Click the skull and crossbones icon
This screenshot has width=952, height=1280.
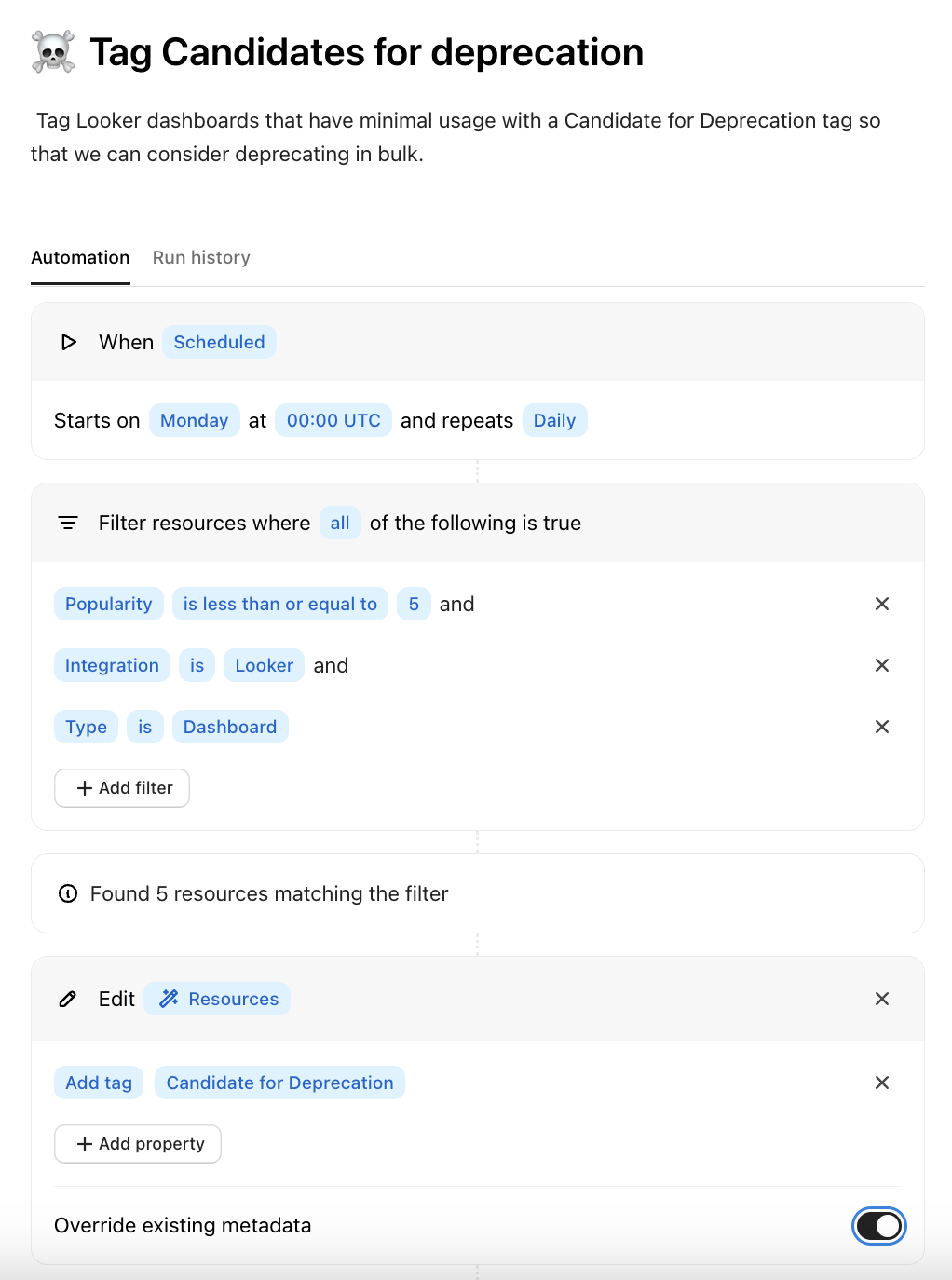coord(53,52)
